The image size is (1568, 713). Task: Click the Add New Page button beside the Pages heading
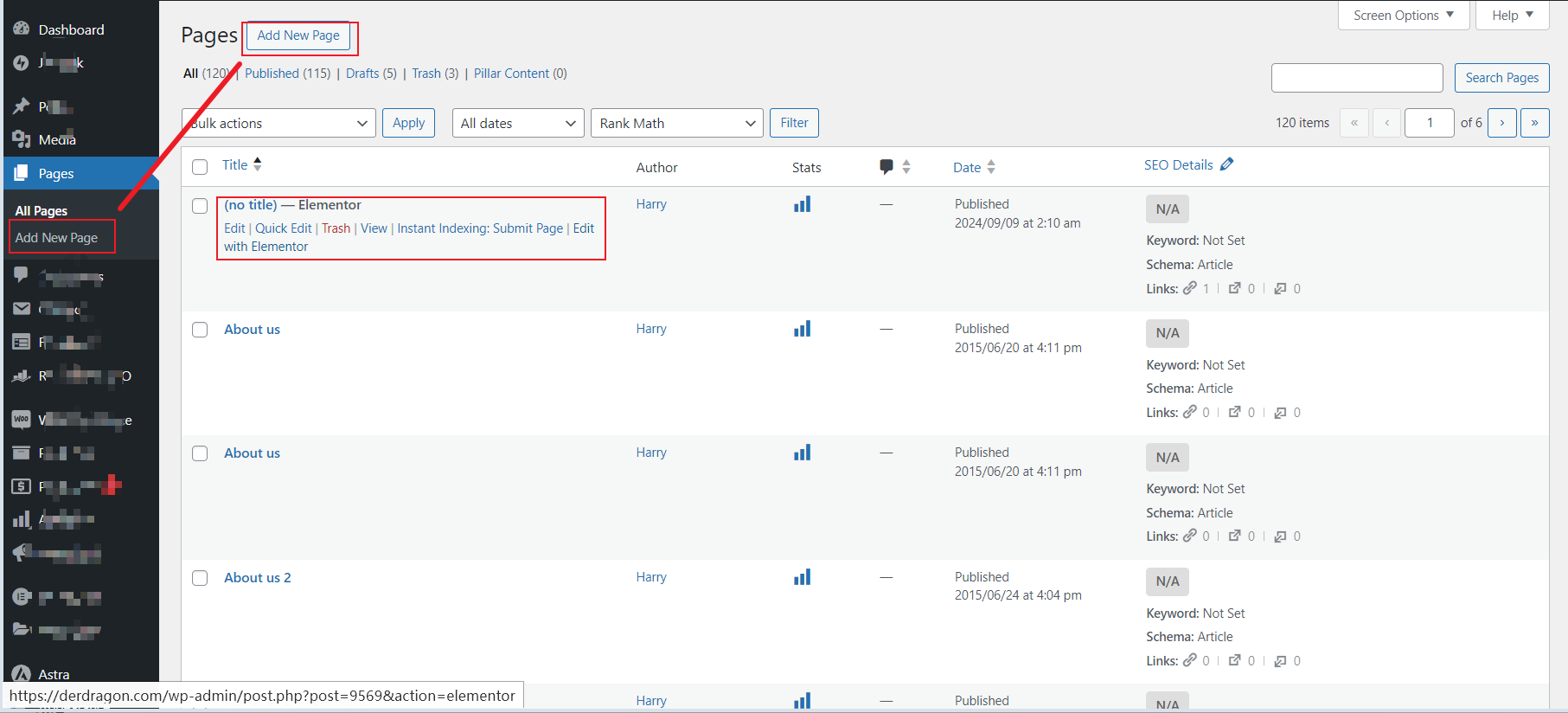tap(298, 35)
